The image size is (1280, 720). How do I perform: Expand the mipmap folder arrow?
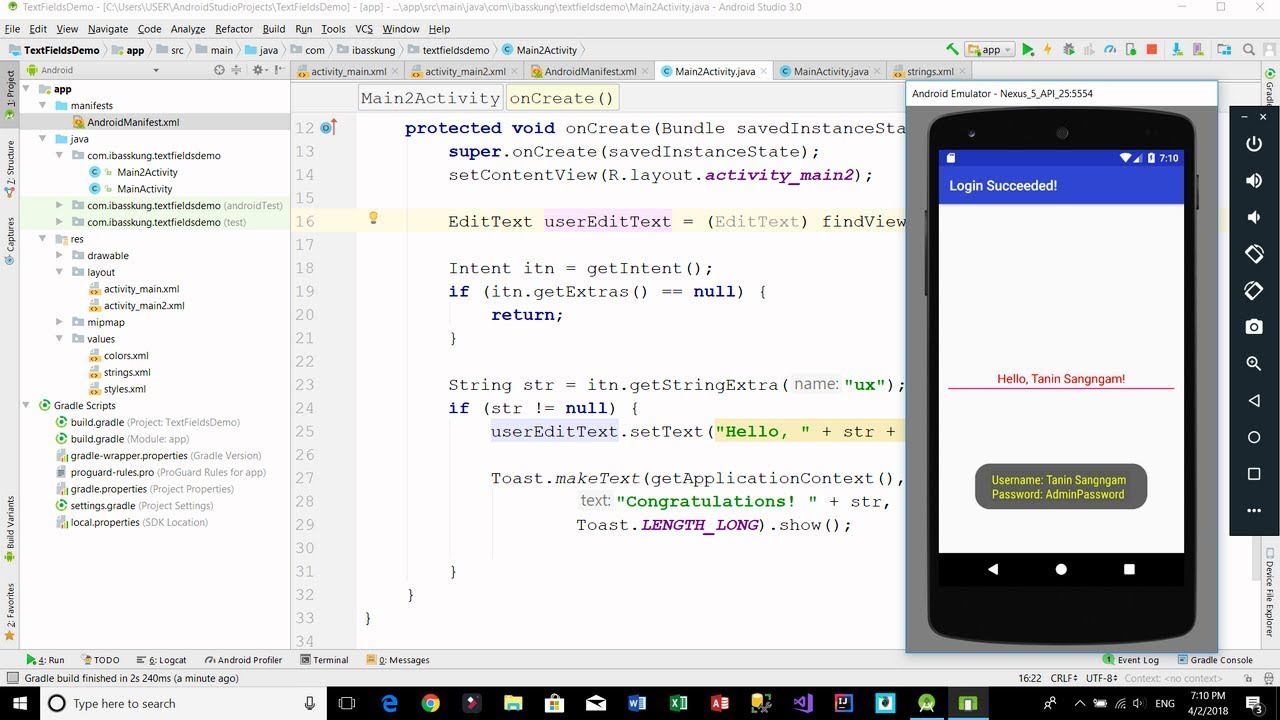60,322
